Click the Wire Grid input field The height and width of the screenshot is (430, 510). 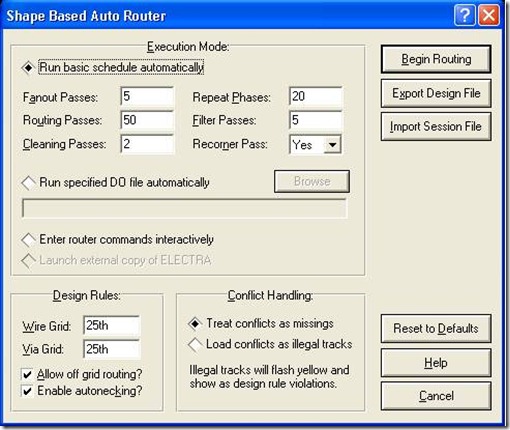pos(111,325)
